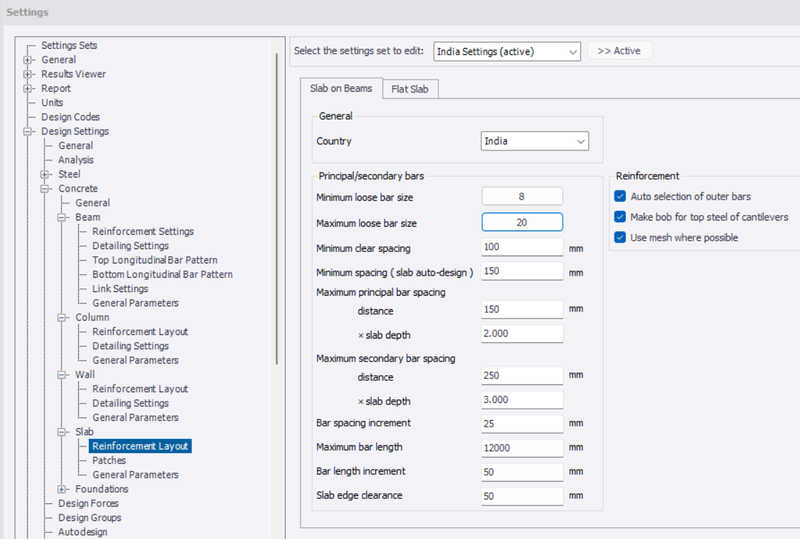Select Slab Reinforcement Layout item
Image resolution: width=800 pixels, height=539 pixels.
coord(140,446)
